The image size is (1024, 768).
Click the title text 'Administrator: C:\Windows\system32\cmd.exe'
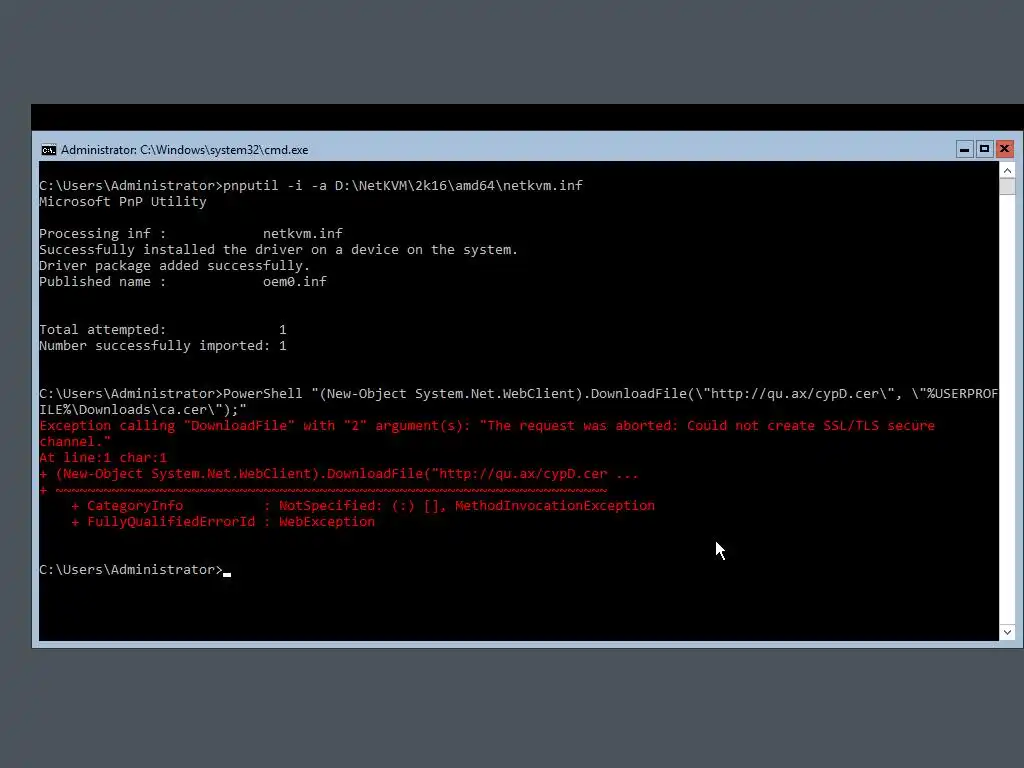pos(185,150)
